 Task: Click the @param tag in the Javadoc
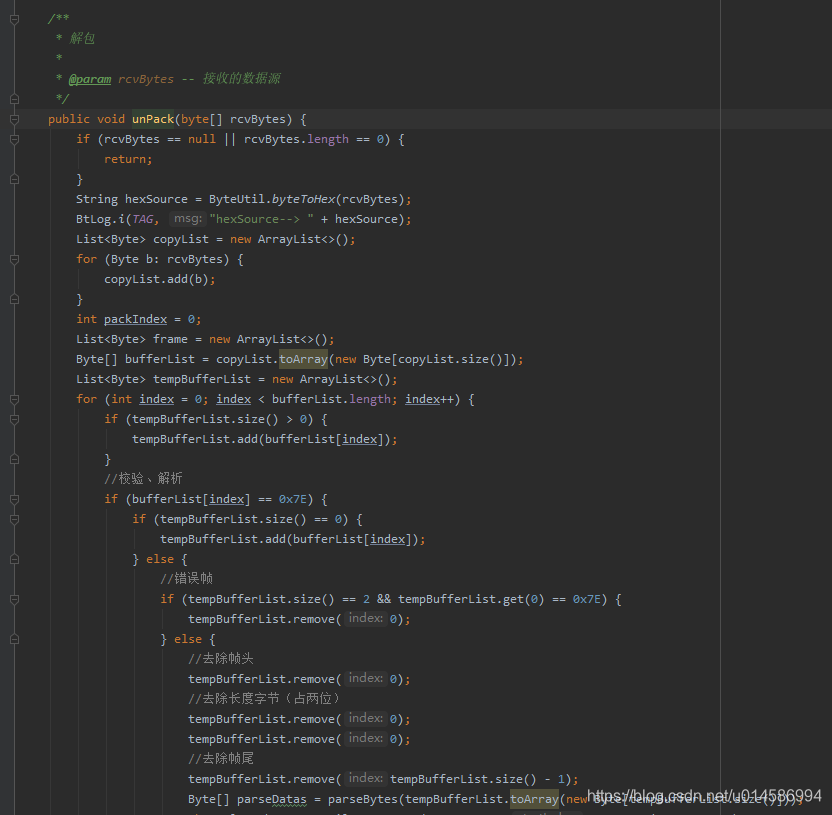90,79
